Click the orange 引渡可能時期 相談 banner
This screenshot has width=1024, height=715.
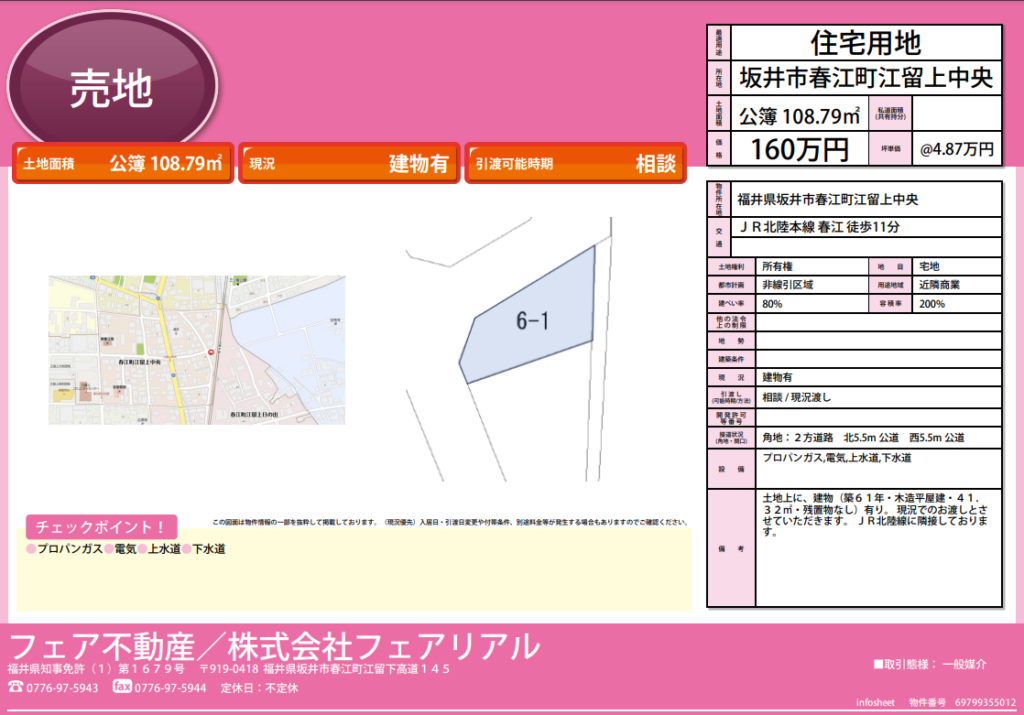coord(575,163)
